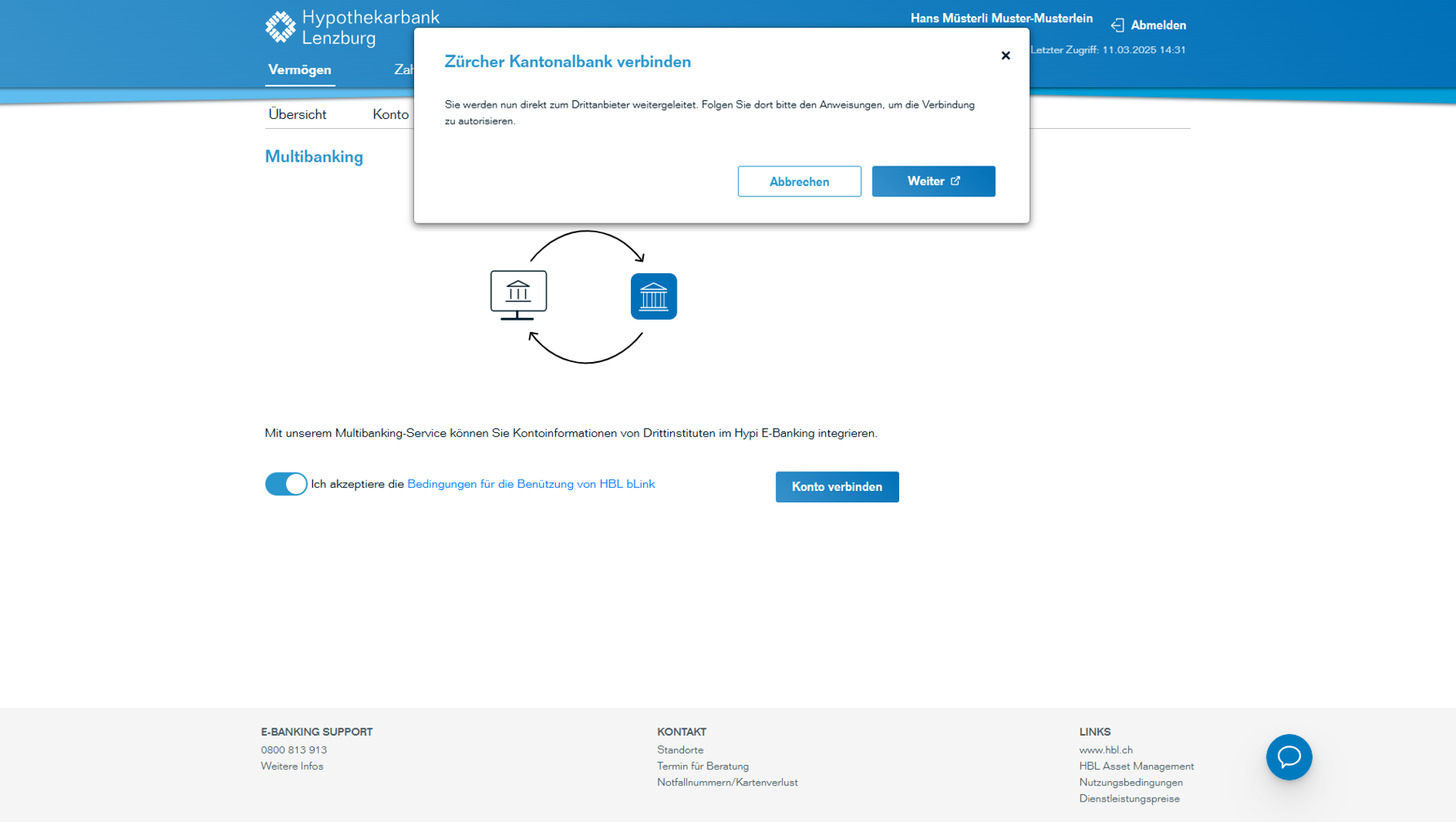Screen dimensions: 1456x822
Task: Visit the www.hbl.ch link
Action: [1105, 749]
